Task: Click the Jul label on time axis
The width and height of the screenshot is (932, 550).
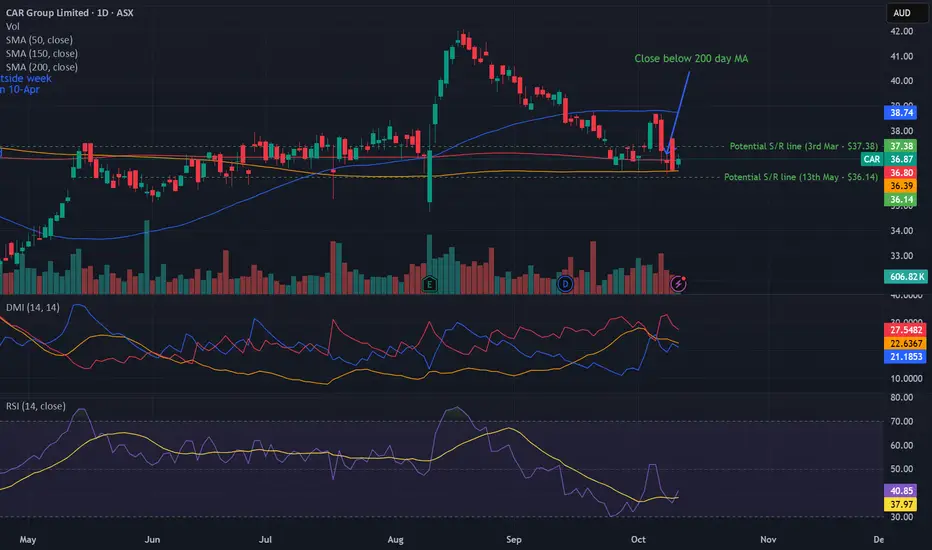Action: click(x=265, y=539)
